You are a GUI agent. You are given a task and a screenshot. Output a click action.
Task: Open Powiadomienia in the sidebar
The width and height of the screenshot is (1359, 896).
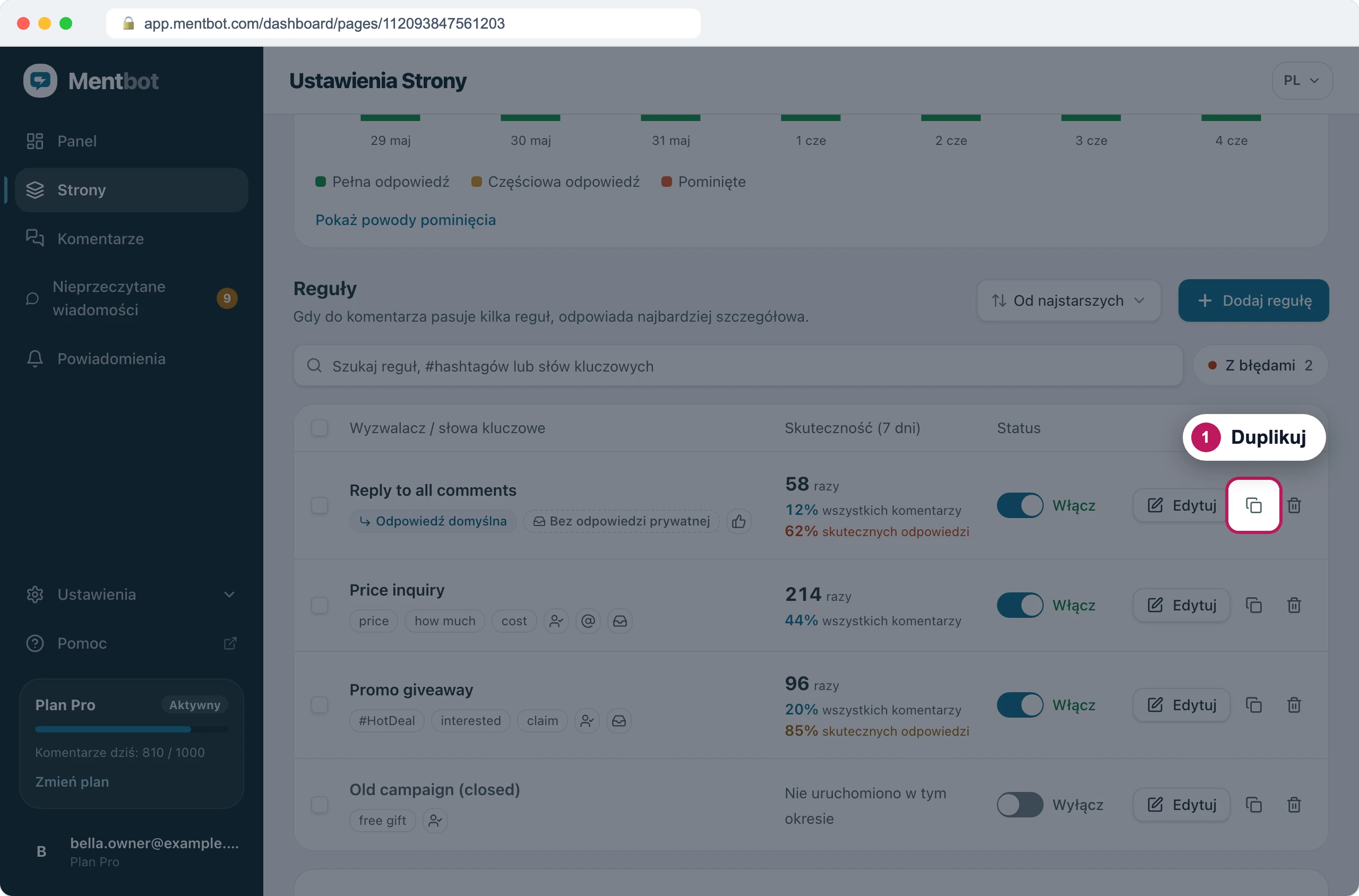pos(132,358)
